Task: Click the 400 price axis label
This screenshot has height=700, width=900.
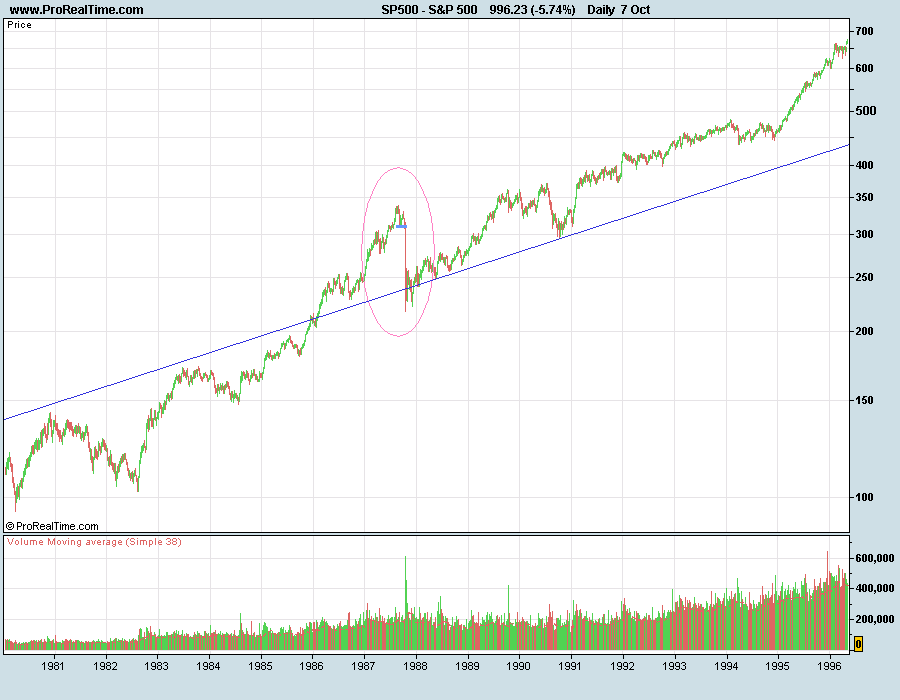Action: [x=864, y=165]
